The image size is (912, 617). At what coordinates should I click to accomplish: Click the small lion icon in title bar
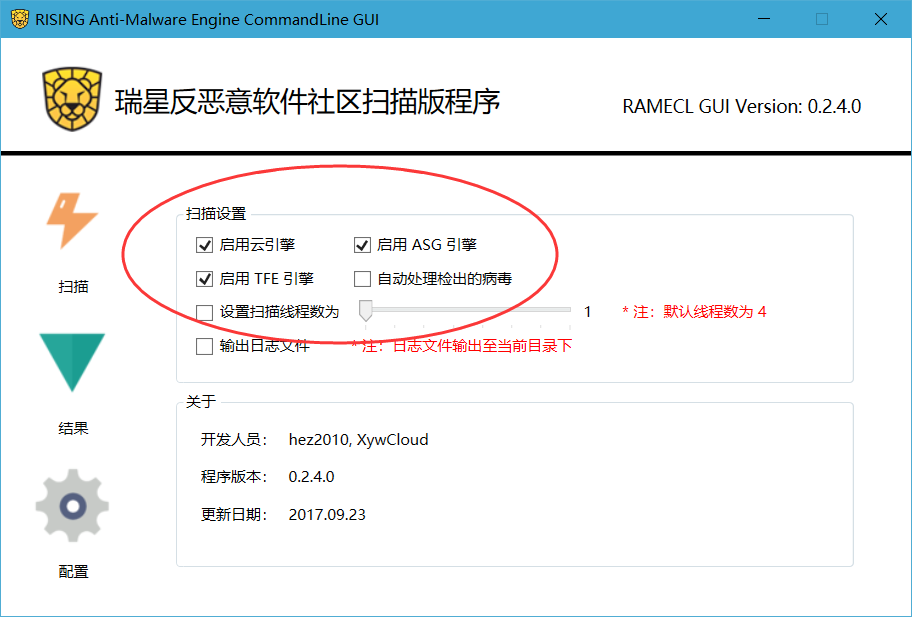tap(20, 19)
